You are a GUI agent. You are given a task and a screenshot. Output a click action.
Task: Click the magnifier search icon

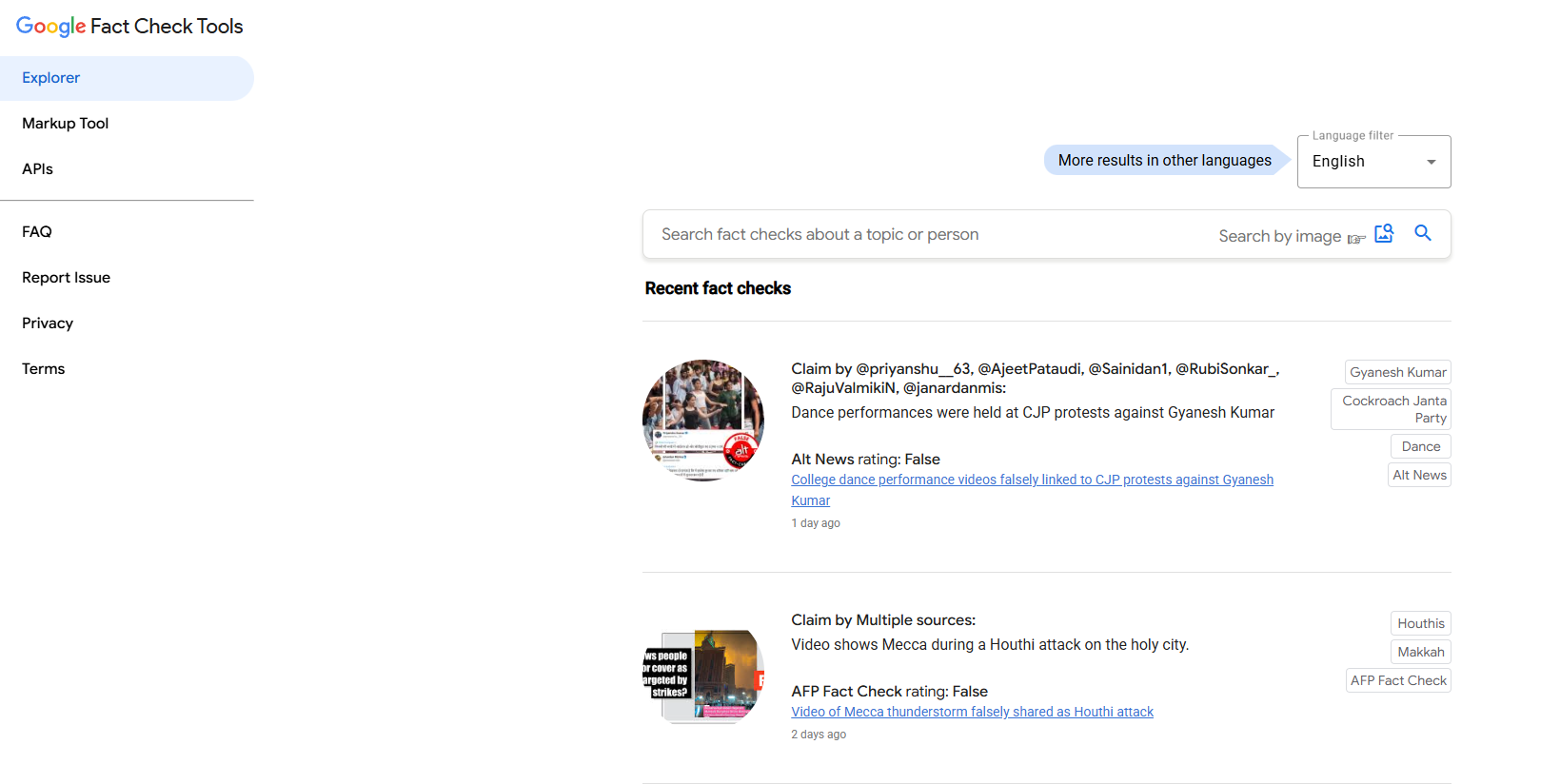(1423, 233)
